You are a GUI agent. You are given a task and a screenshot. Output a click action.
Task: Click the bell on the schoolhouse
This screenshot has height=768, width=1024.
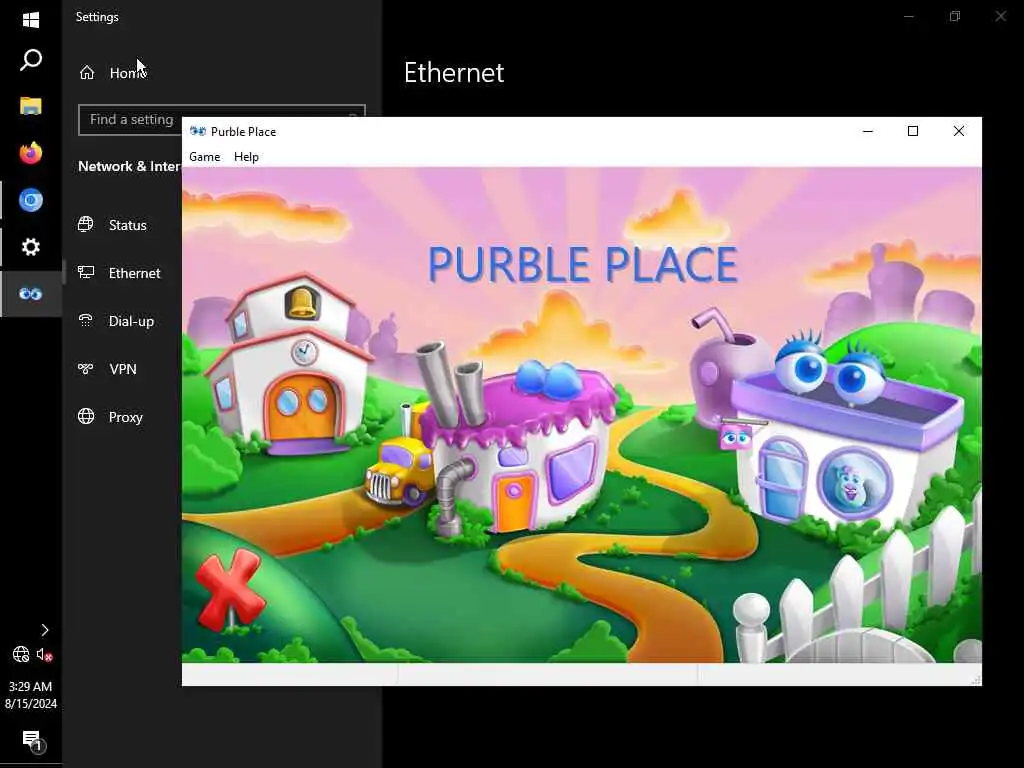pos(302,302)
